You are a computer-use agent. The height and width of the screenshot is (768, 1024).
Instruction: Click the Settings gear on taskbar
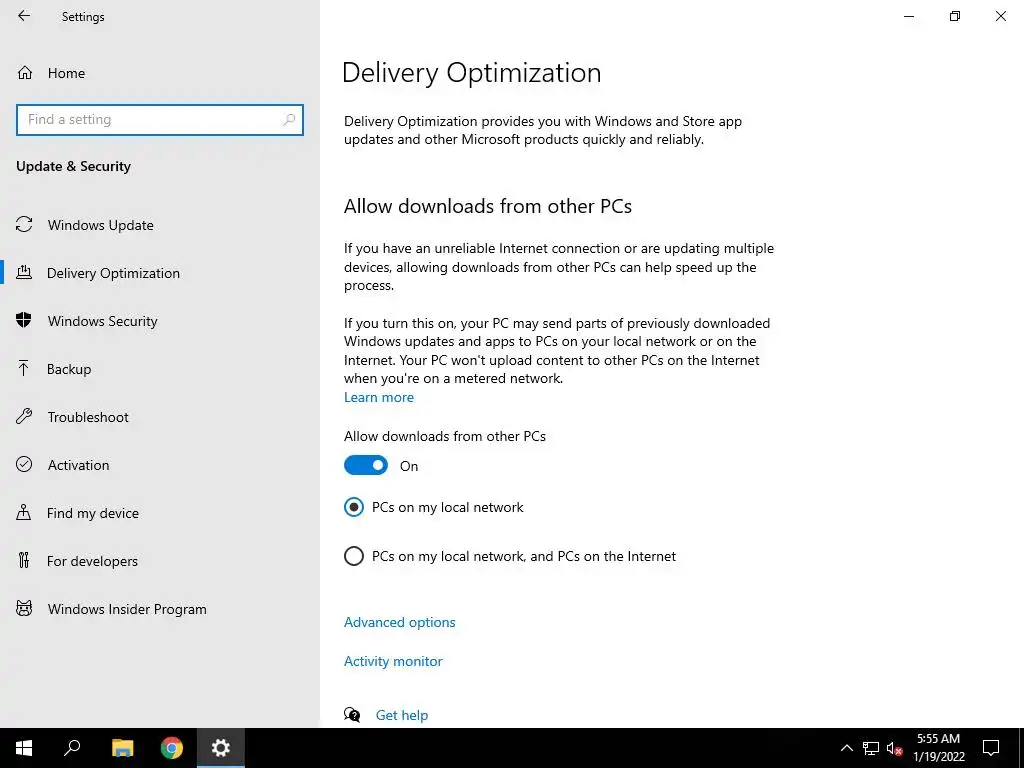pos(221,748)
